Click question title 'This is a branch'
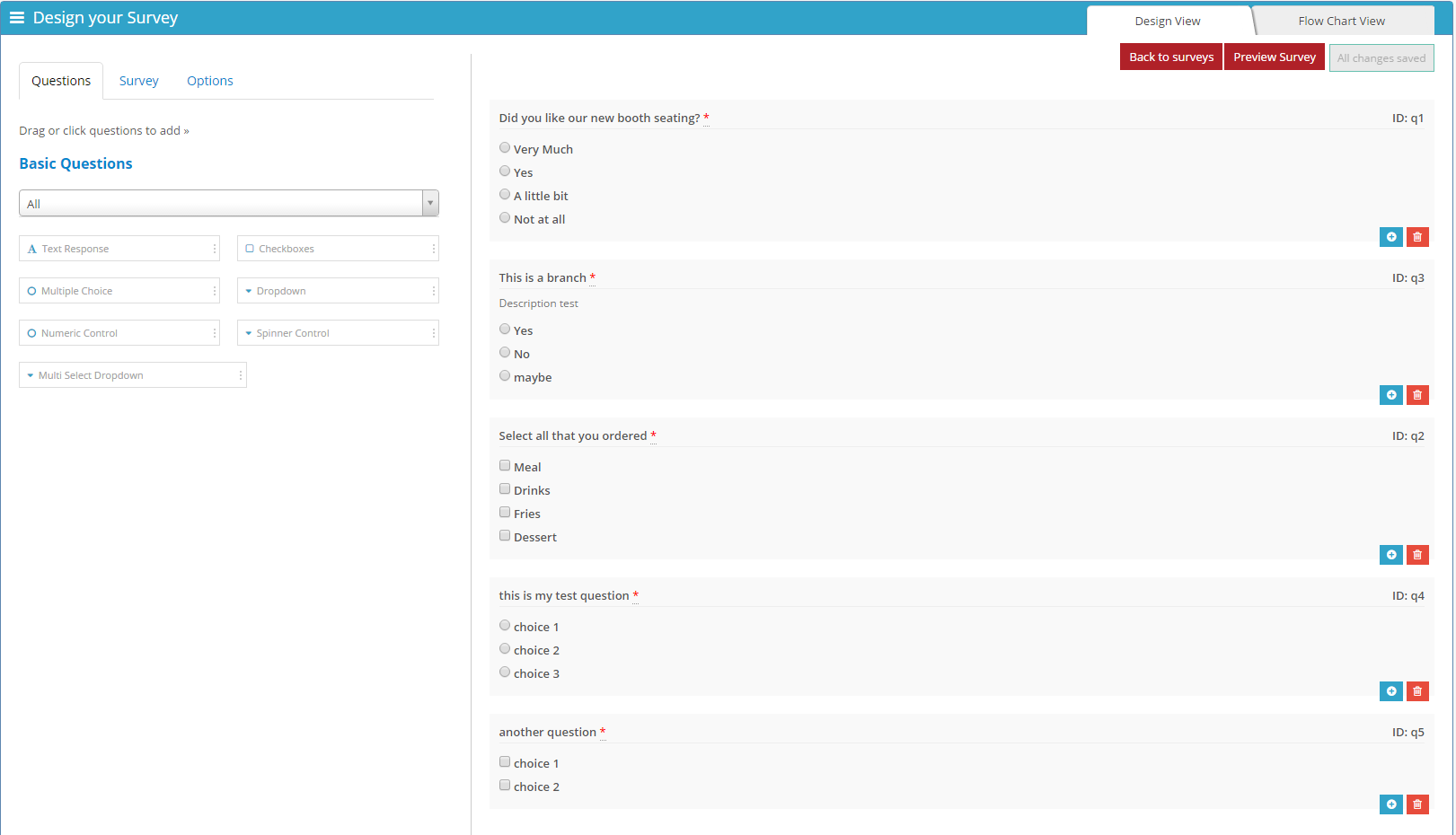1456x835 pixels. point(543,277)
